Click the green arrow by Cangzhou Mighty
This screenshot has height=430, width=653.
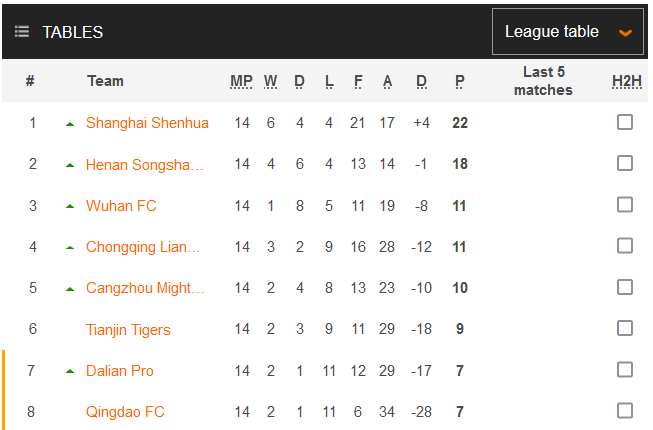[70, 289]
